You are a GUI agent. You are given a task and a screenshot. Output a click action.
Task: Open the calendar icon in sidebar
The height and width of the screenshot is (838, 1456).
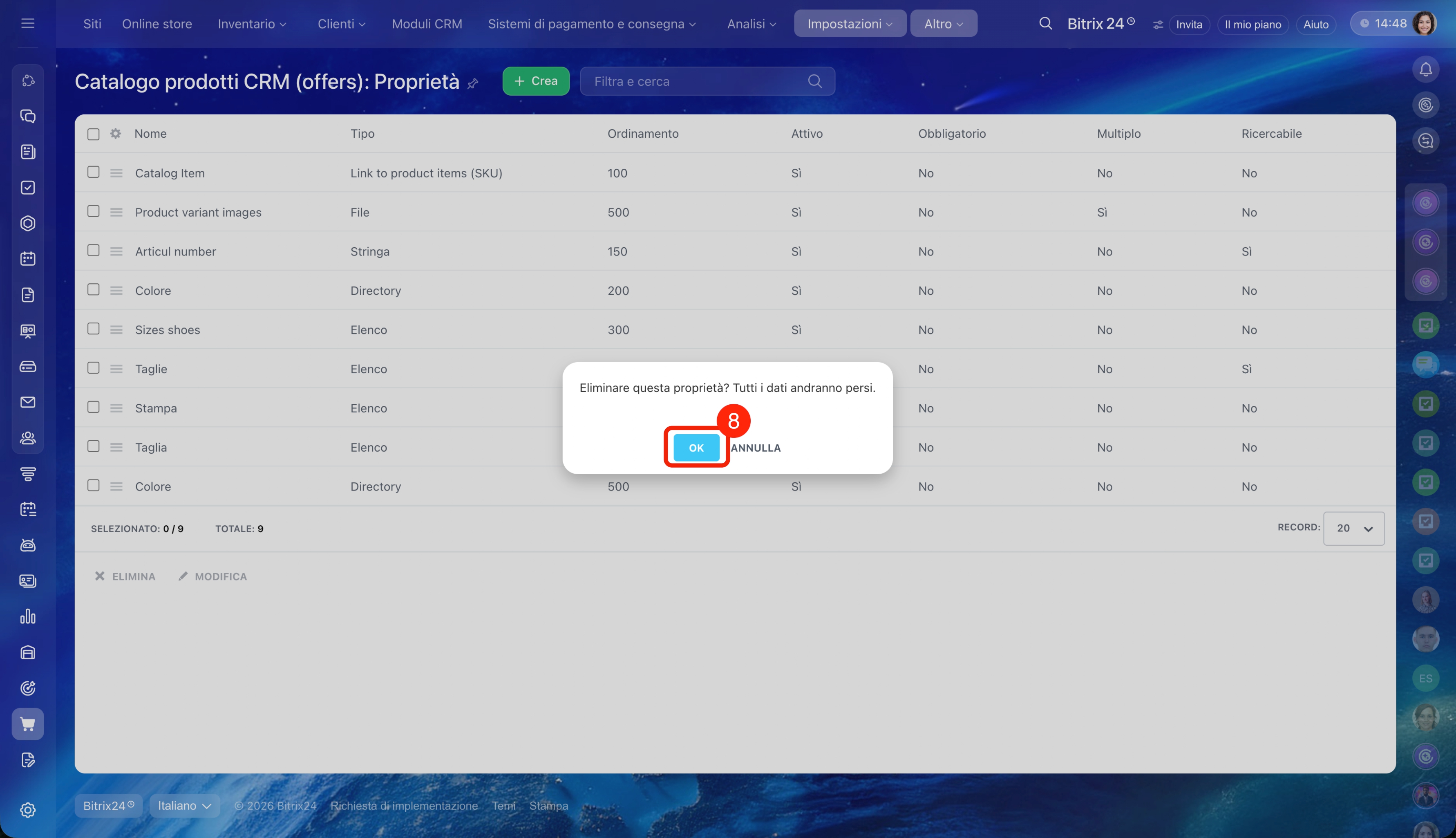pos(28,259)
